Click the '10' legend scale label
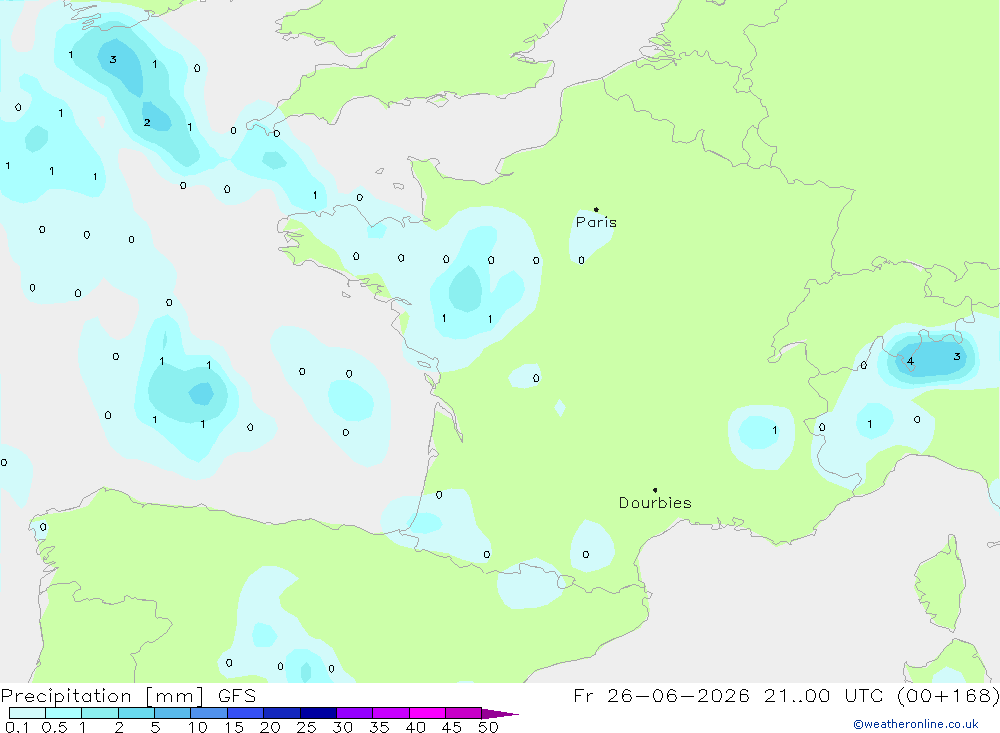The height and width of the screenshot is (733, 1000). point(197,727)
